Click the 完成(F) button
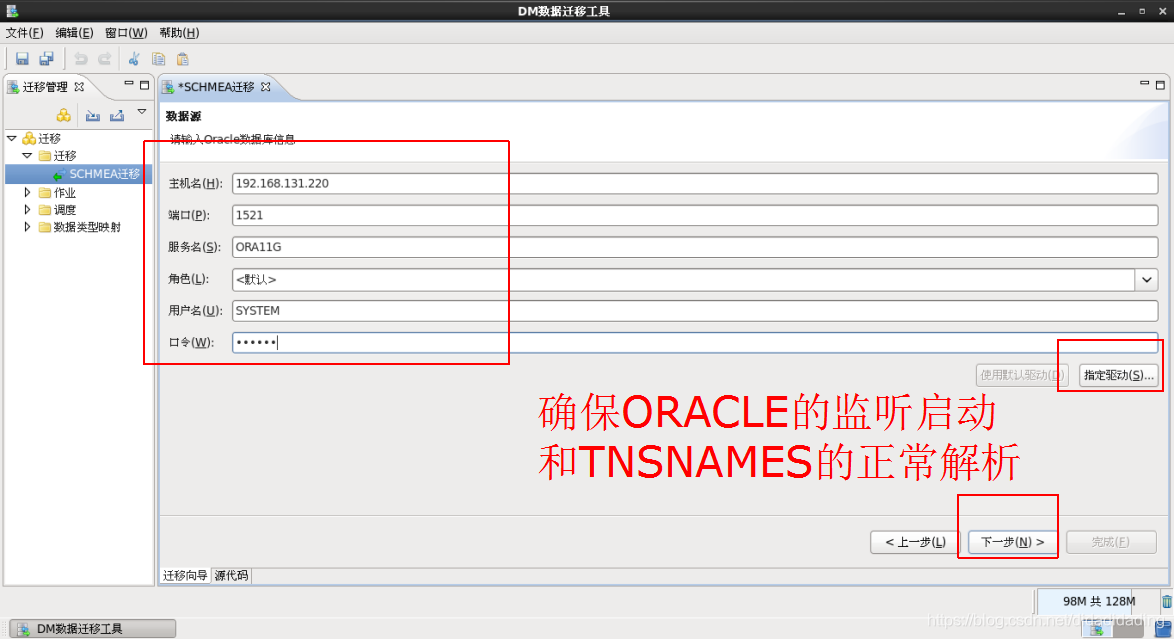The image size is (1174, 639). [1110, 542]
